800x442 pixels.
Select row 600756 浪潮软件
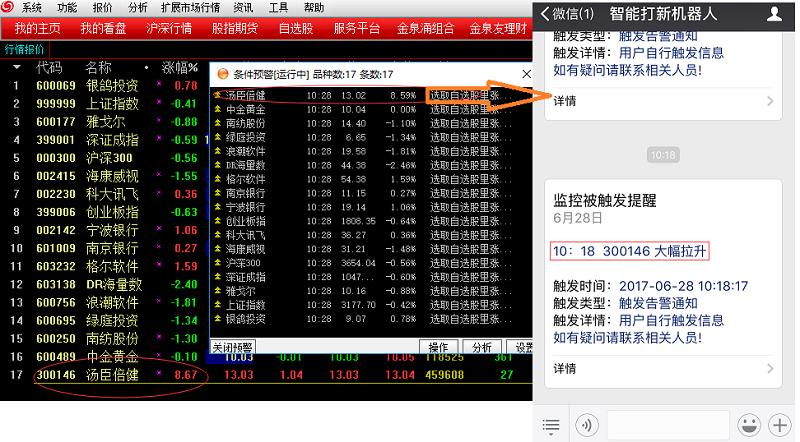click(105, 303)
